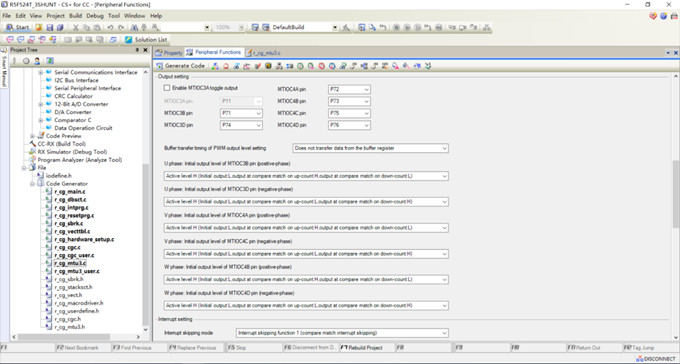Open the MTIOC4A pin dropdown showing P72
This screenshot has width=680, height=364.
(x=349, y=89)
